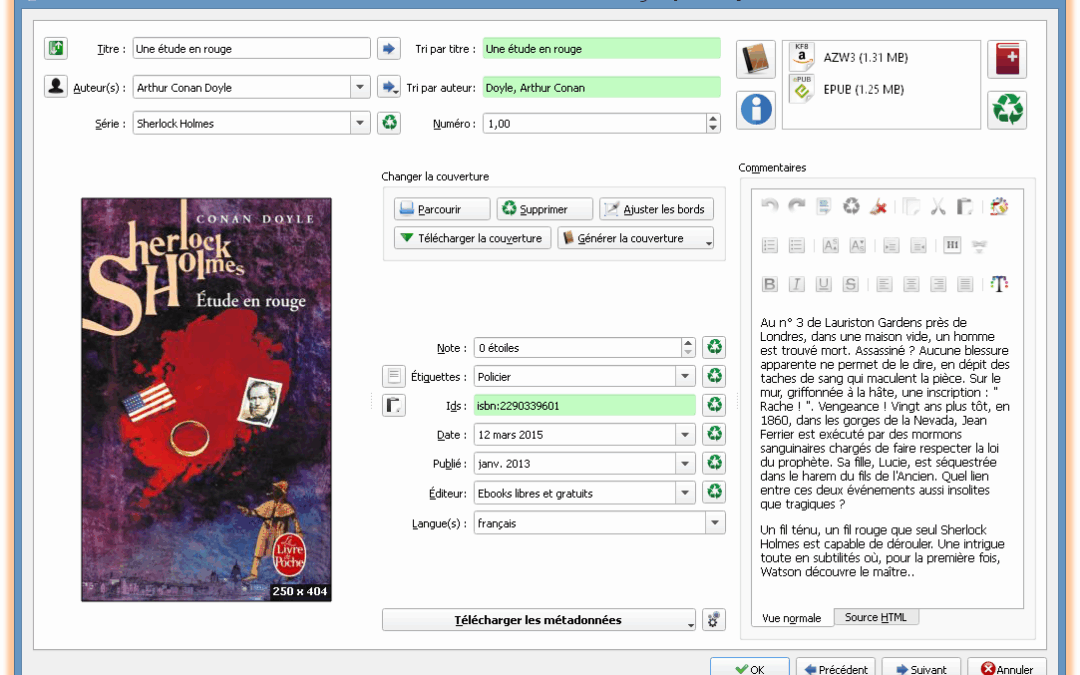Screen dimensions: 1080x675
Task: Swap title and author with green icon
Action: point(56,48)
